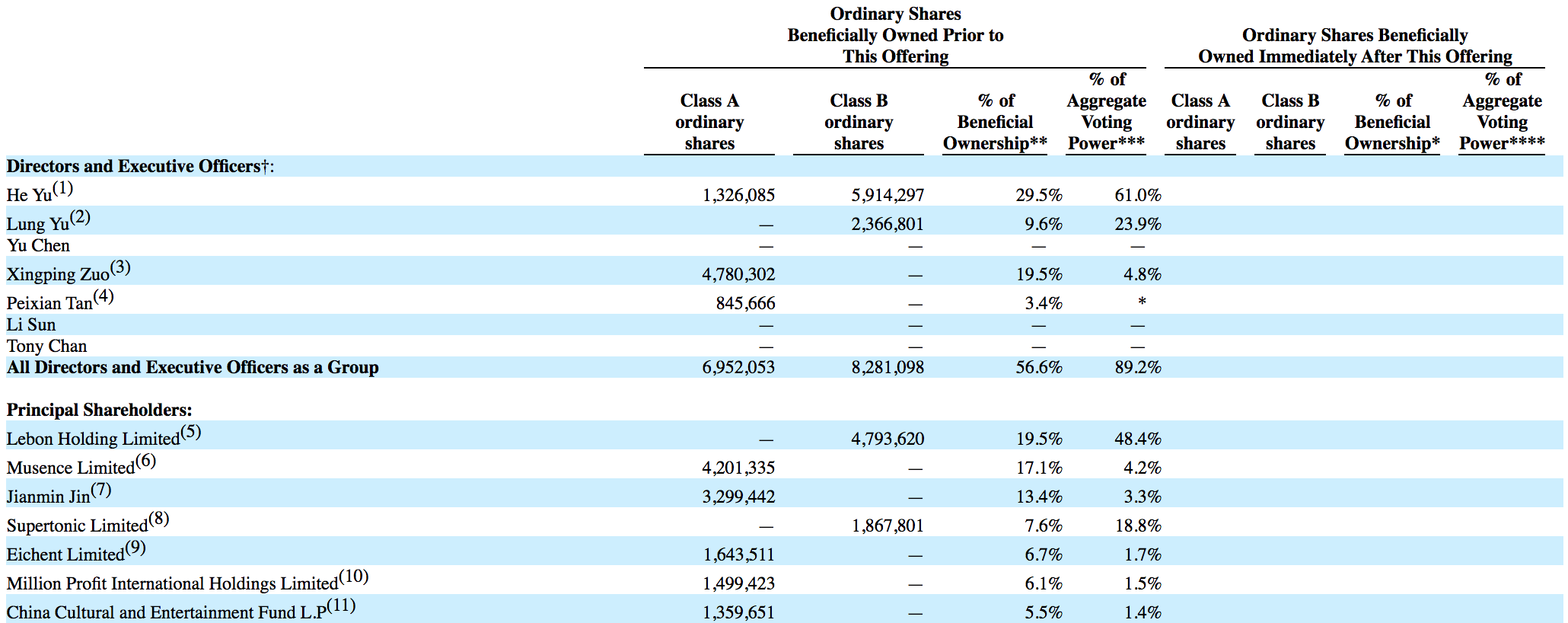This screenshot has width=1568, height=623.
Task: Click He Yu's beneficial ownership 29.5%
Action: [x=1039, y=195]
